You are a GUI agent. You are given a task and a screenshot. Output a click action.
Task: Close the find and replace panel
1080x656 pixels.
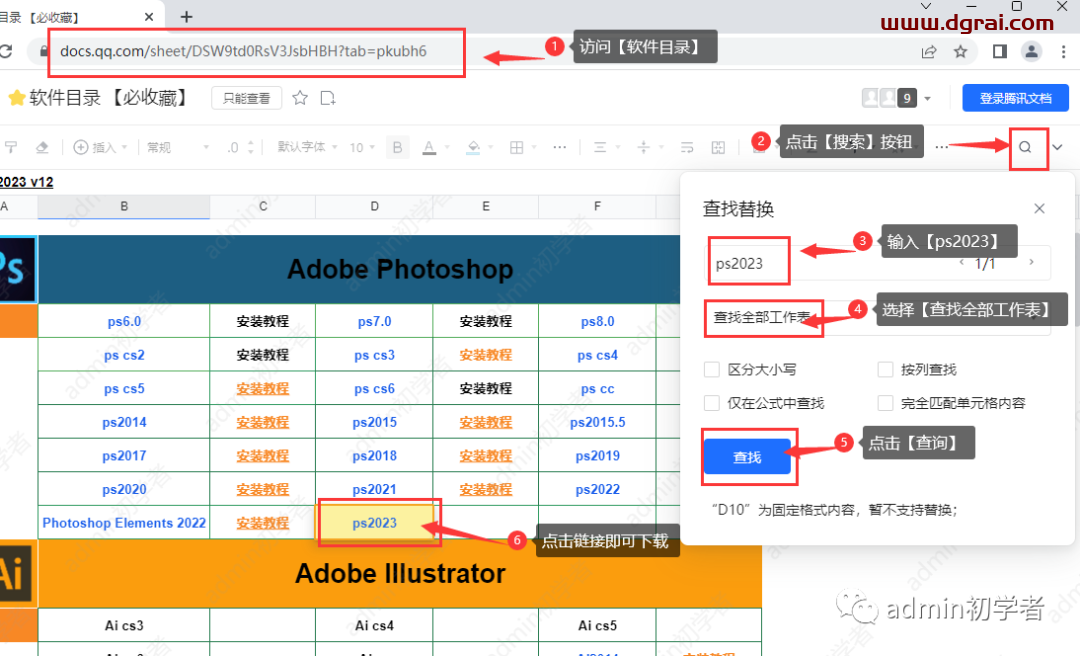(1039, 208)
